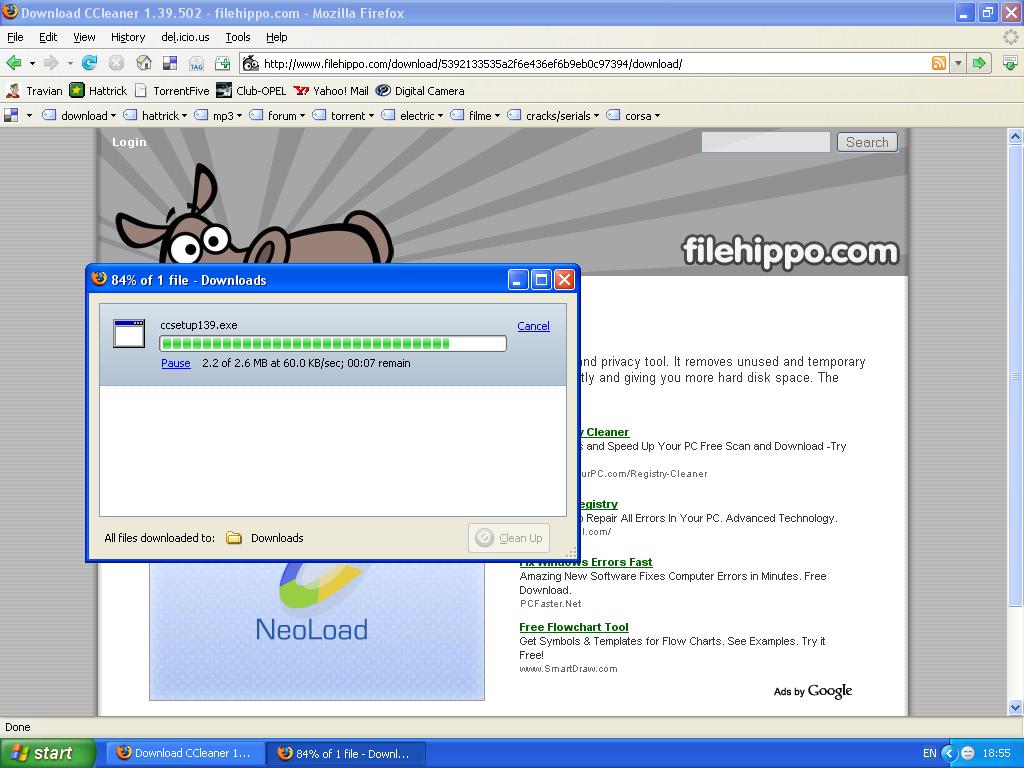Open the Hattrick bookmark in bookmarks toolbar
Screen dimensions: 1024x768
click(x=98, y=90)
